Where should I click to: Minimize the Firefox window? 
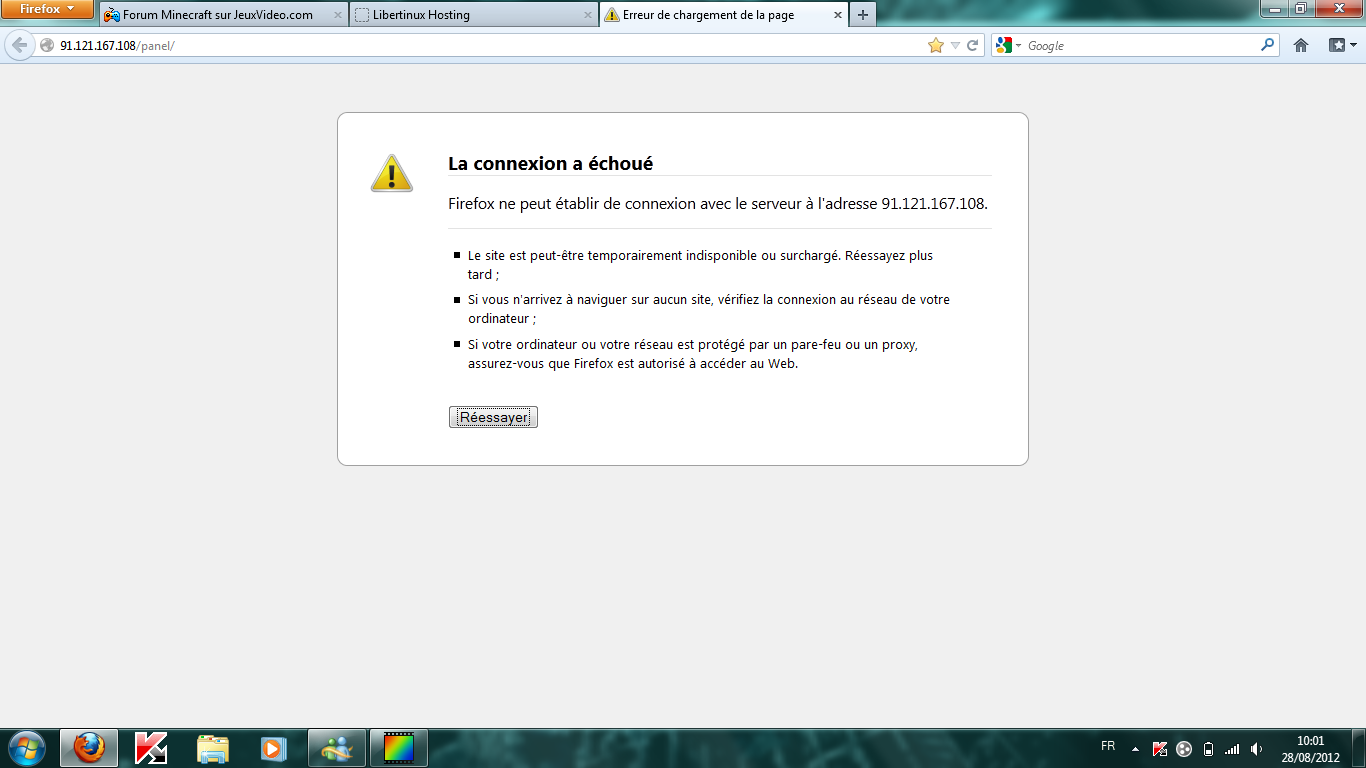tap(1274, 9)
